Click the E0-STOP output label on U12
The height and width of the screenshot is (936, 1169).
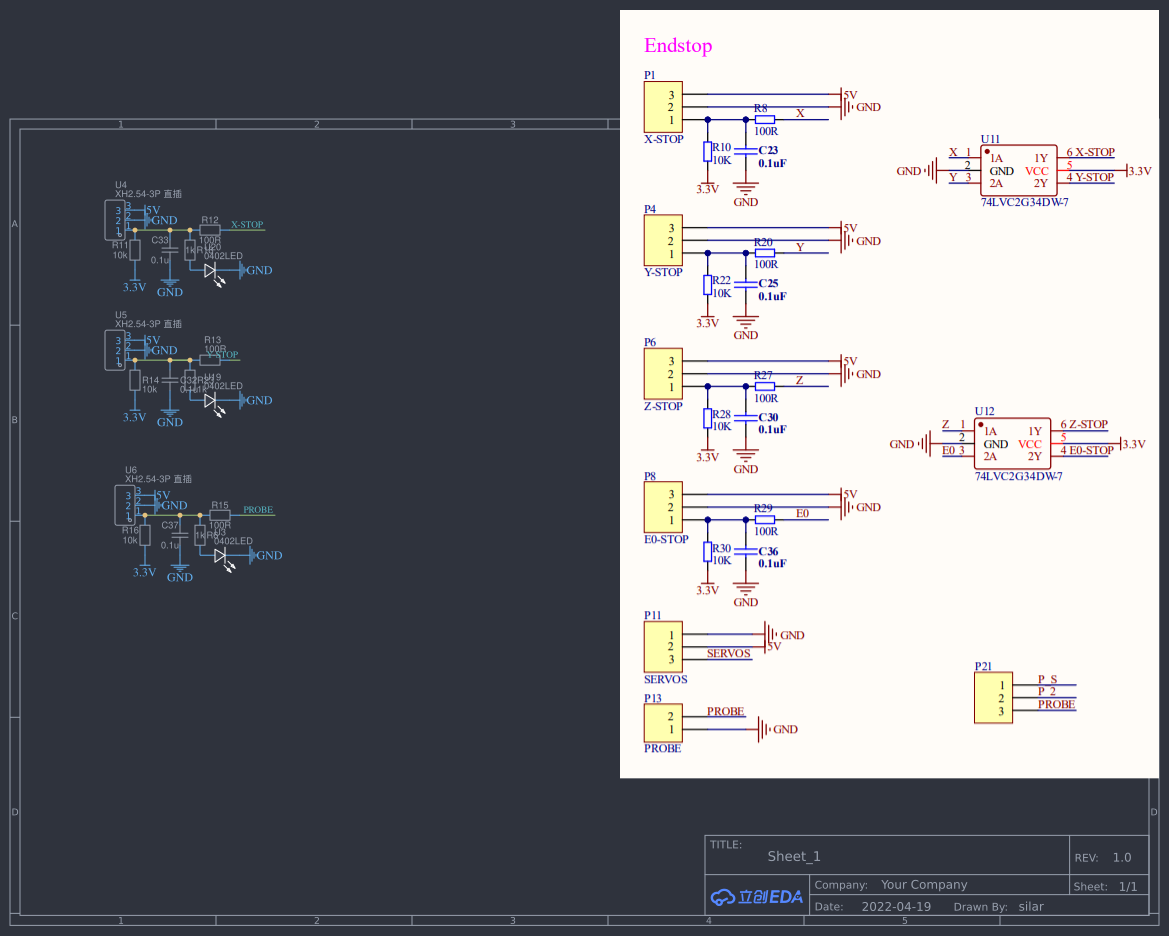coord(1091,450)
